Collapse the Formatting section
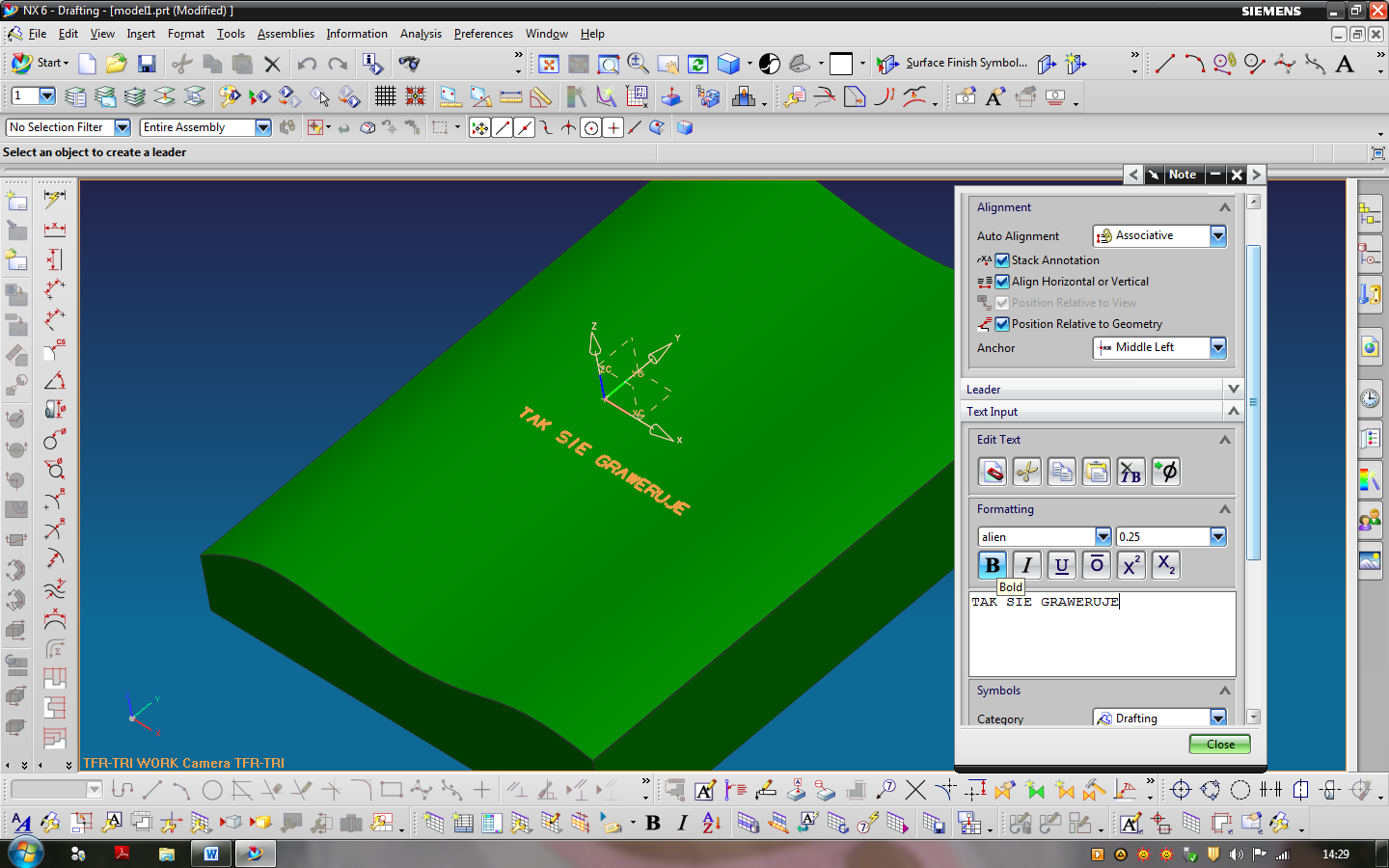Viewport: 1389px width, 868px height. point(1225,509)
